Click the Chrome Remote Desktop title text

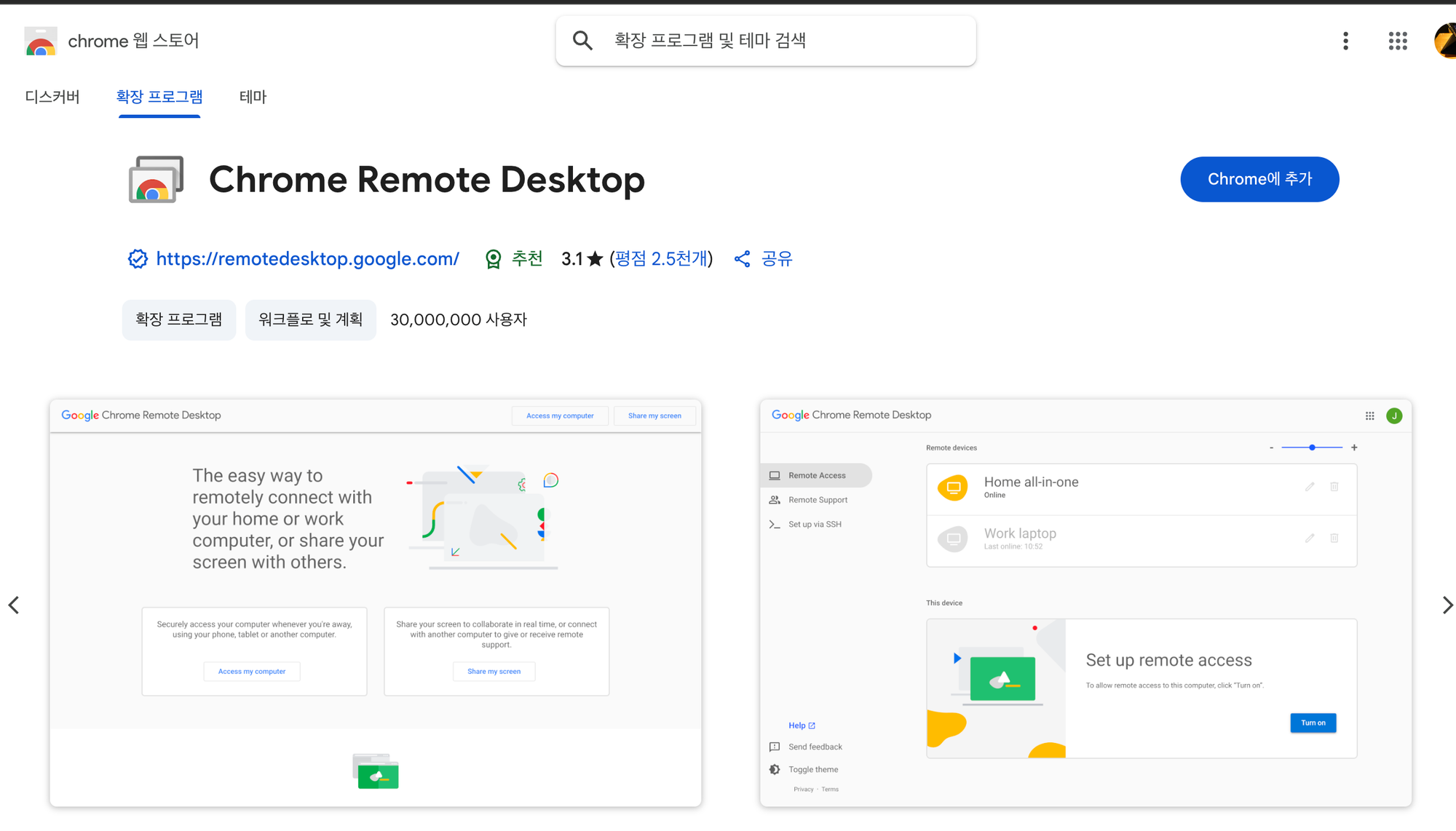pos(427,180)
